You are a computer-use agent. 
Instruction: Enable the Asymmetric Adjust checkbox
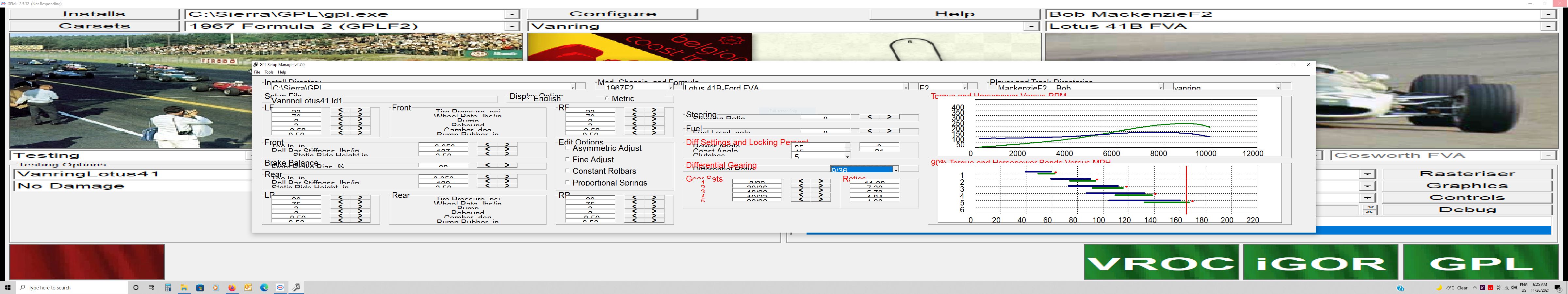(x=568, y=148)
